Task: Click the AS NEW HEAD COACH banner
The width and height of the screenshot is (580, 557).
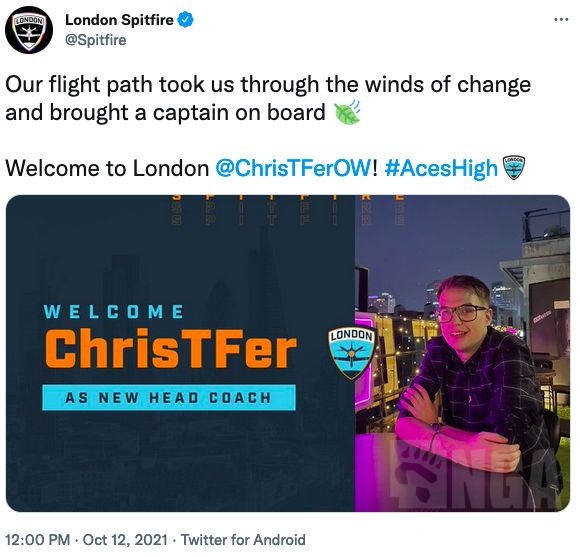Action: click(x=169, y=398)
